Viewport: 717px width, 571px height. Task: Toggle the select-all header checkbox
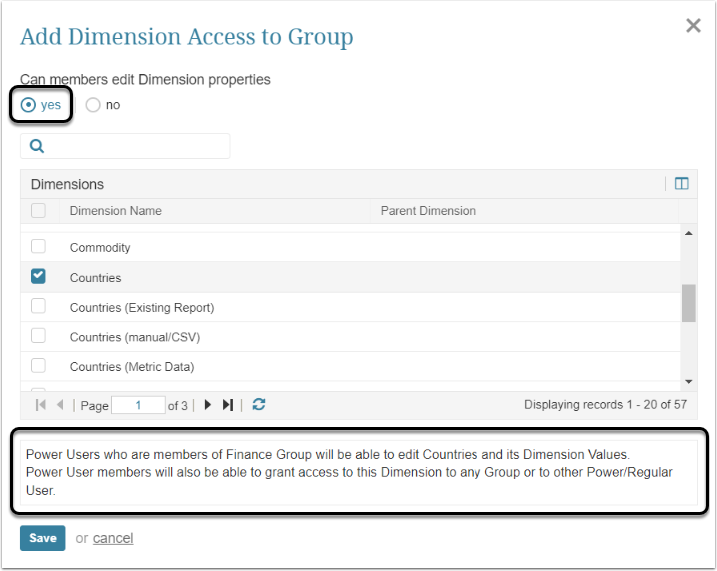pos(38,211)
